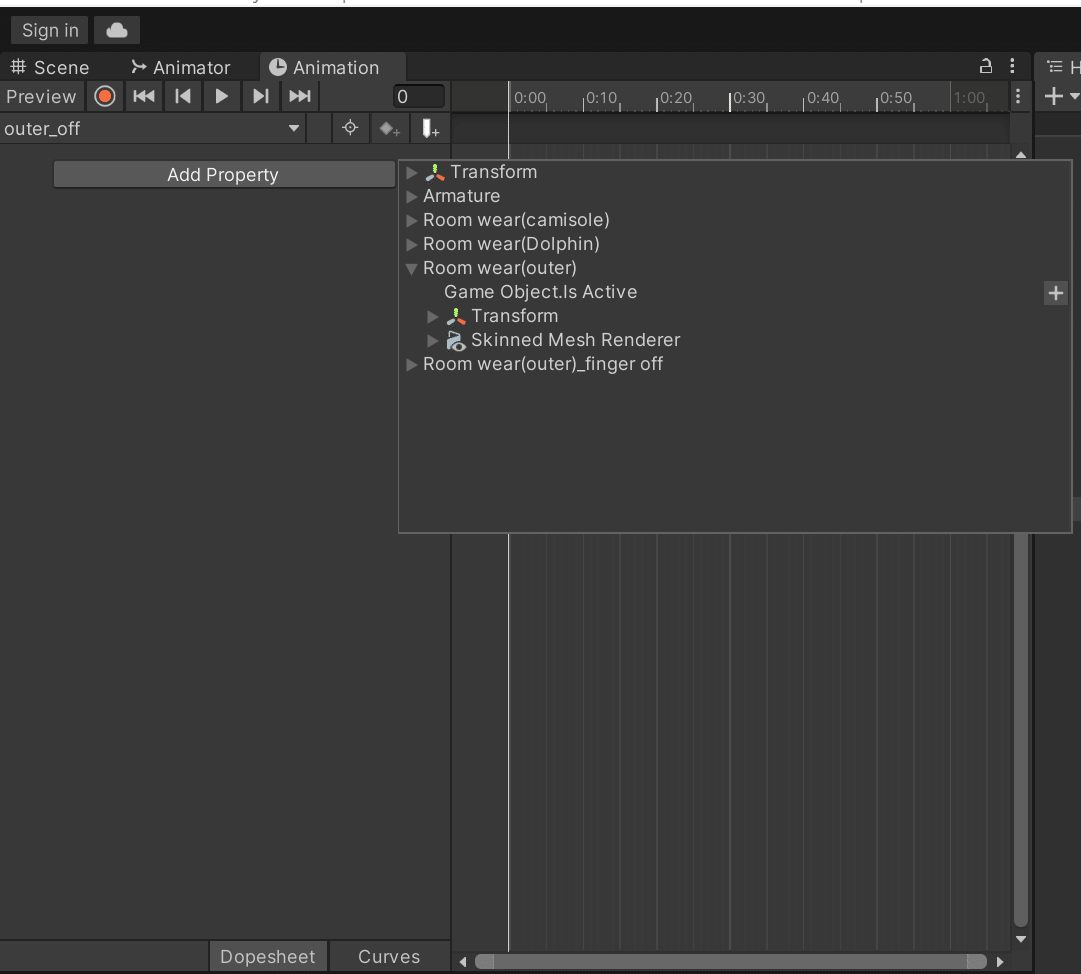Go to the previous keyframe
This screenshot has width=1081, height=974.
[x=181, y=96]
